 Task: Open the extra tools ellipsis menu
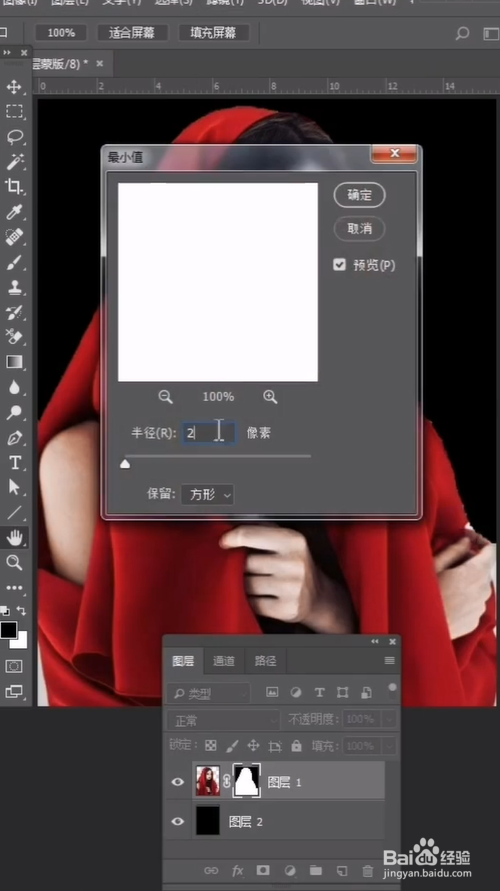(x=14, y=588)
